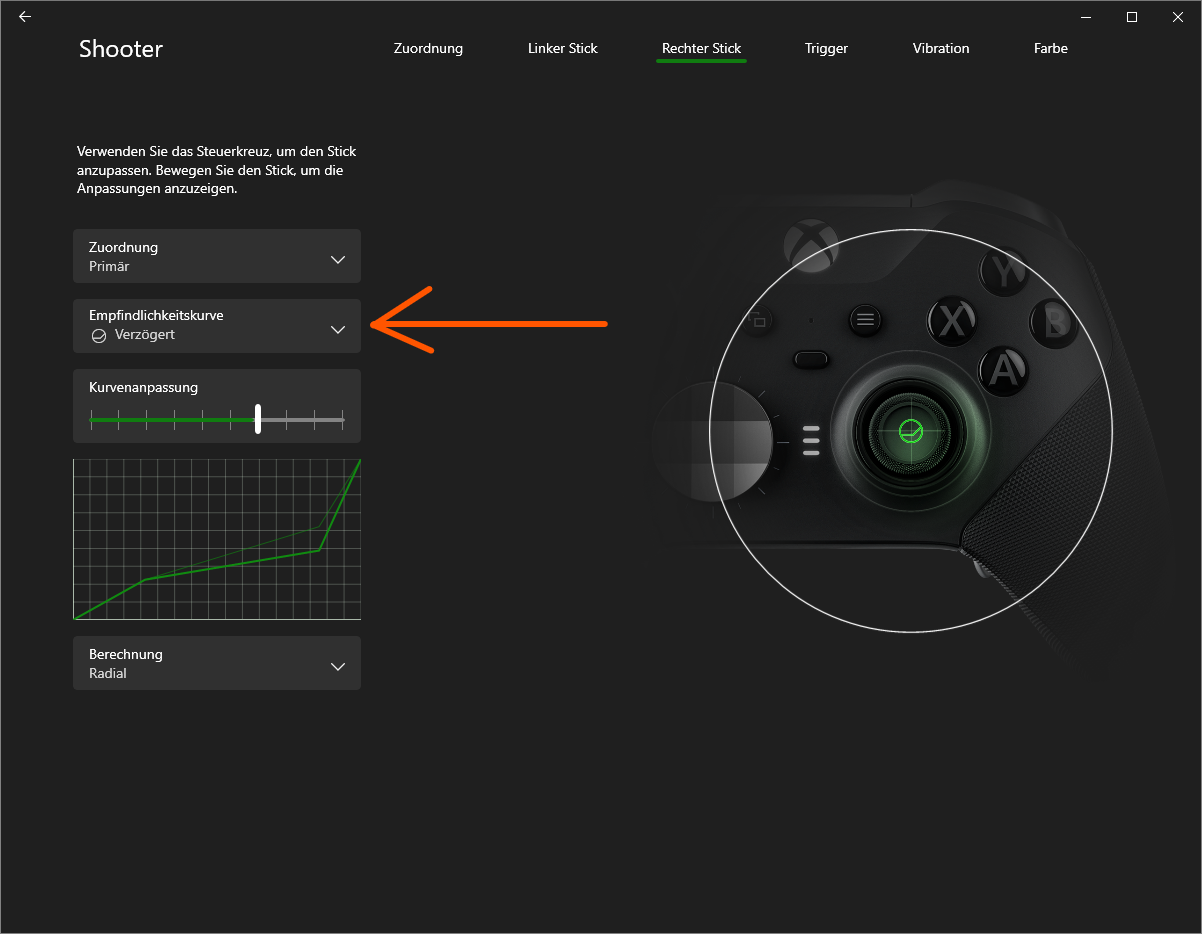Switch to the Zuordnung tab
Image resolution: width=1202 pixels, height=934 pixels.
tap(428, 48)
